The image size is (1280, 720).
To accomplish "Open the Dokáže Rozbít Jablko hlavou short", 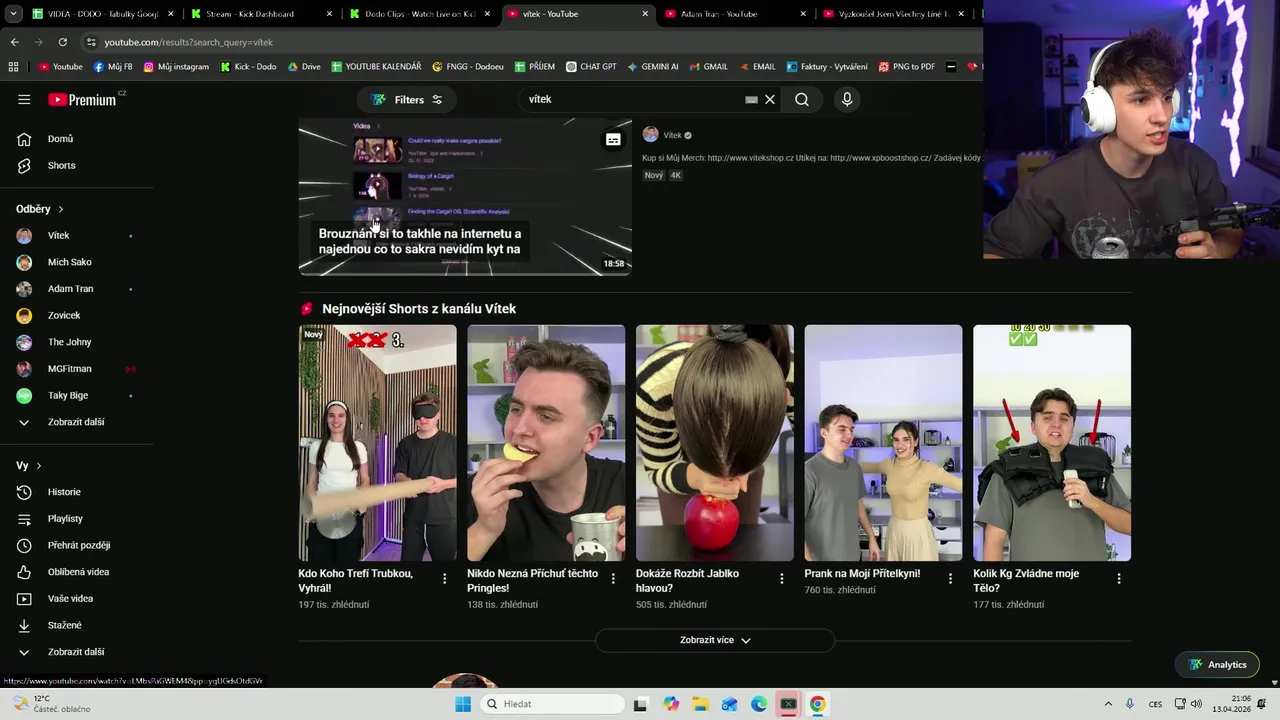I will tap(715, 443).
